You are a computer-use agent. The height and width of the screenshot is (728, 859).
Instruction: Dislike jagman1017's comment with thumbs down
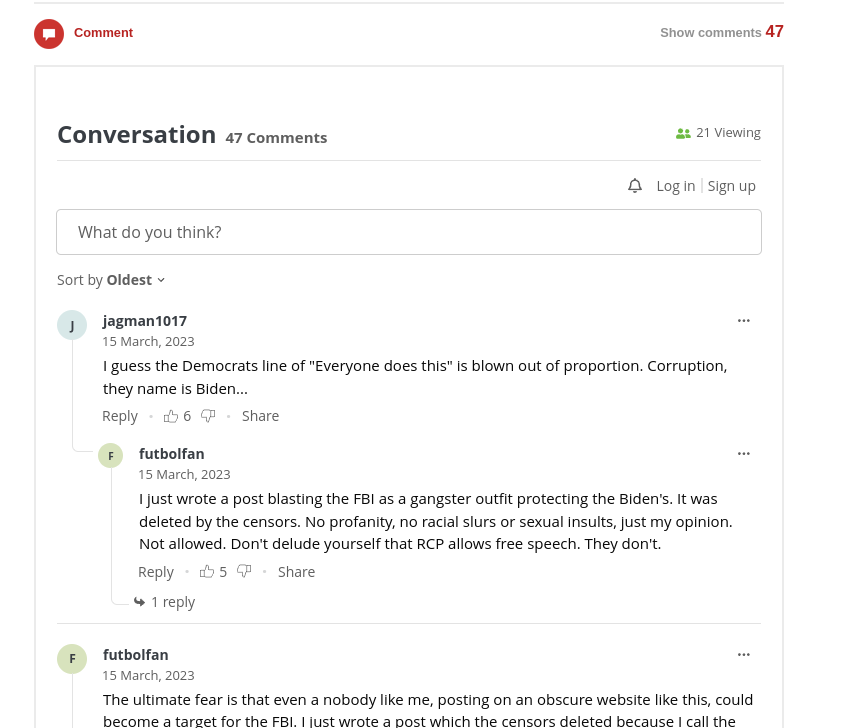pos(208,416)
